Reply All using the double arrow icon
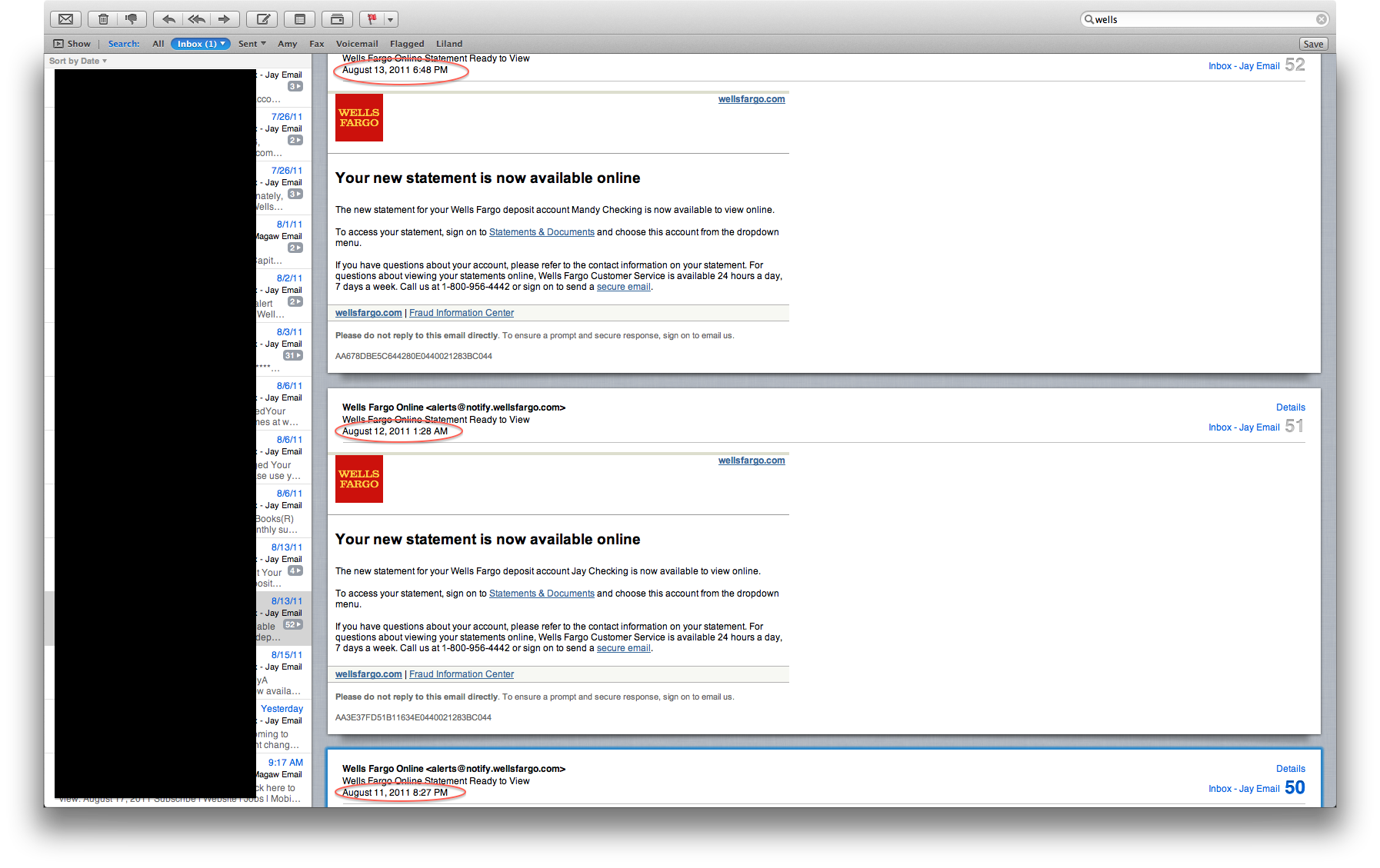This screenshot has width=1380, height=868. [197, 19]
